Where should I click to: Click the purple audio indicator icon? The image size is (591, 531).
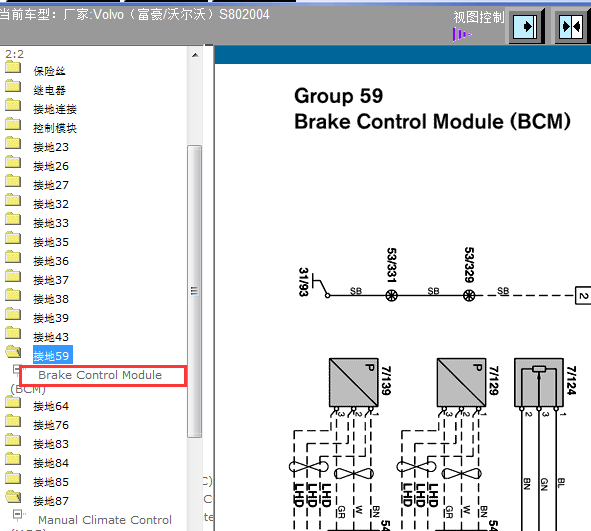(462, 35)
